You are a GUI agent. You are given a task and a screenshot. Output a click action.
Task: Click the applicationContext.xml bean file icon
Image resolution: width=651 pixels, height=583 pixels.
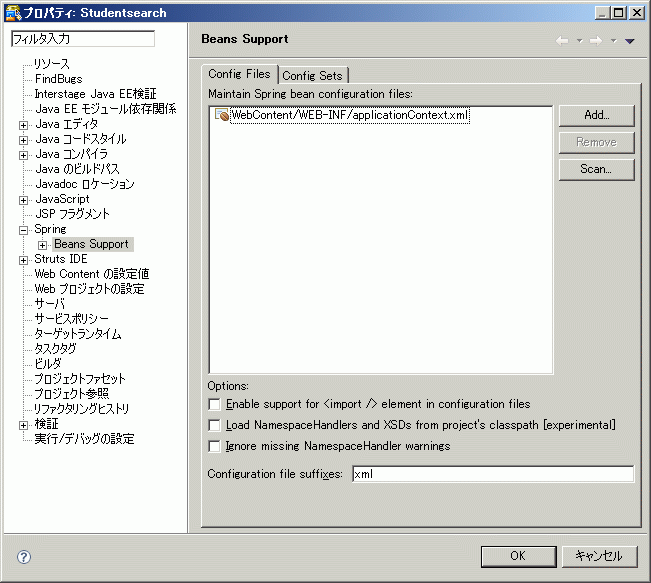222,115
